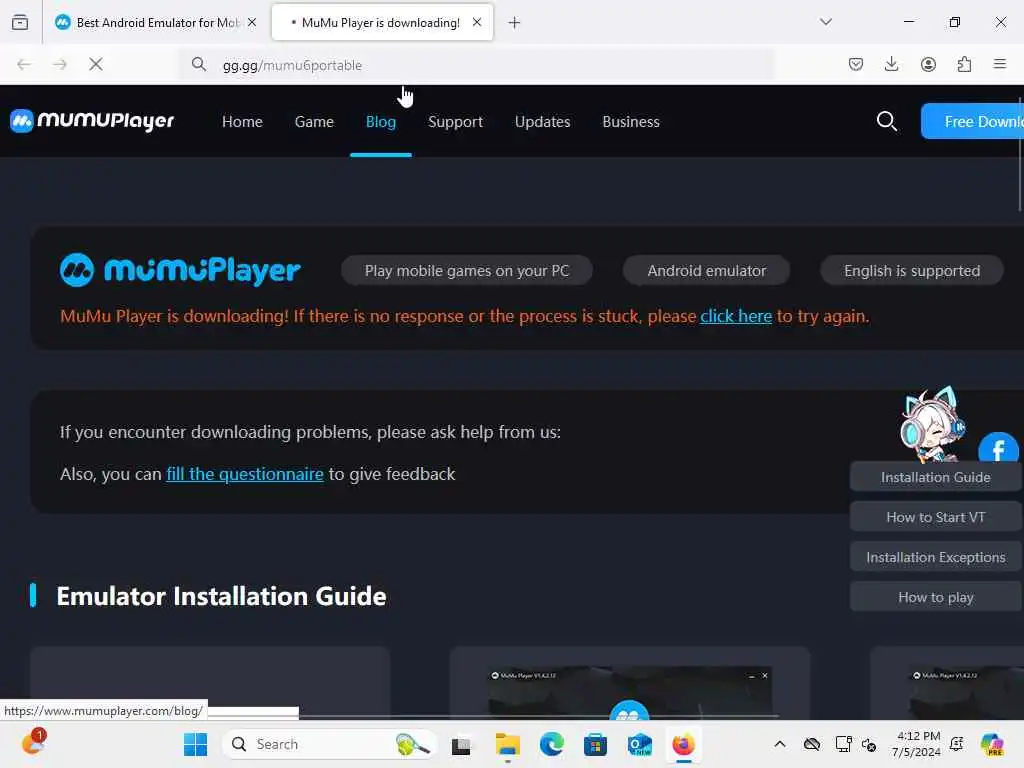The height and width of the screenshot is (768, 1024).
Task: Click the 'click here' retry link
Action: pyautogui.click(x=736, y=316)
